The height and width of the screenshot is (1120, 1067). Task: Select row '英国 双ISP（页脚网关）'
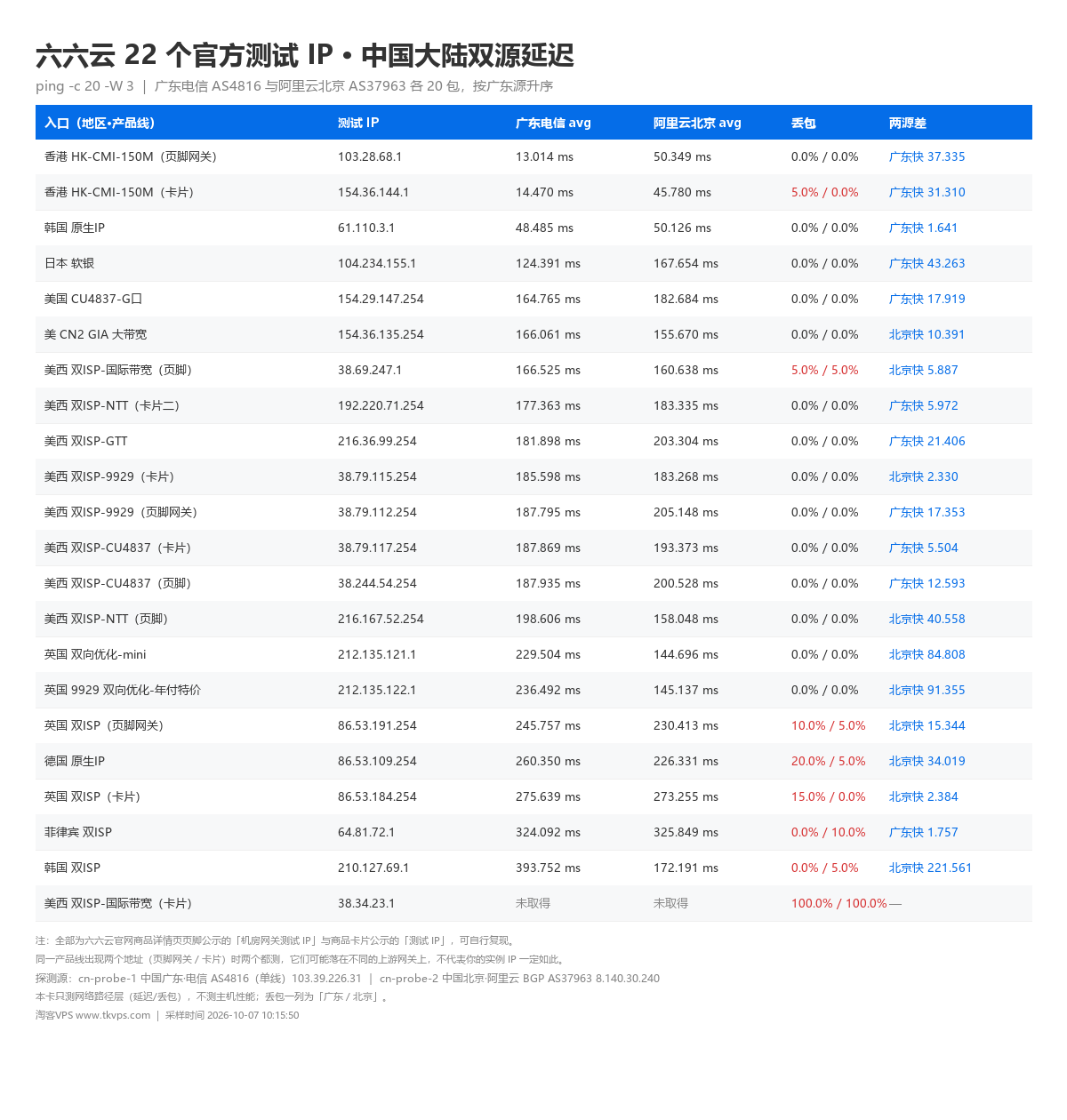[533, 725]
